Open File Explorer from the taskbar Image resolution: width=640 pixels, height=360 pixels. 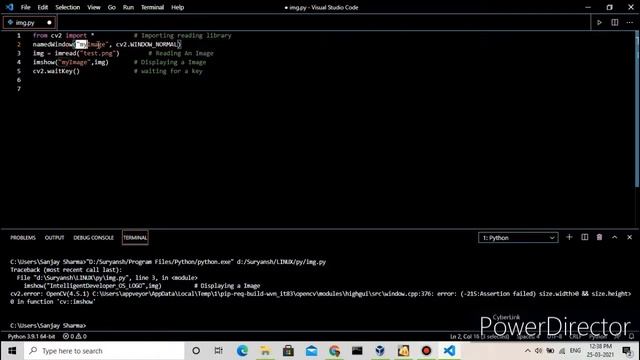(x=265, y=351)
